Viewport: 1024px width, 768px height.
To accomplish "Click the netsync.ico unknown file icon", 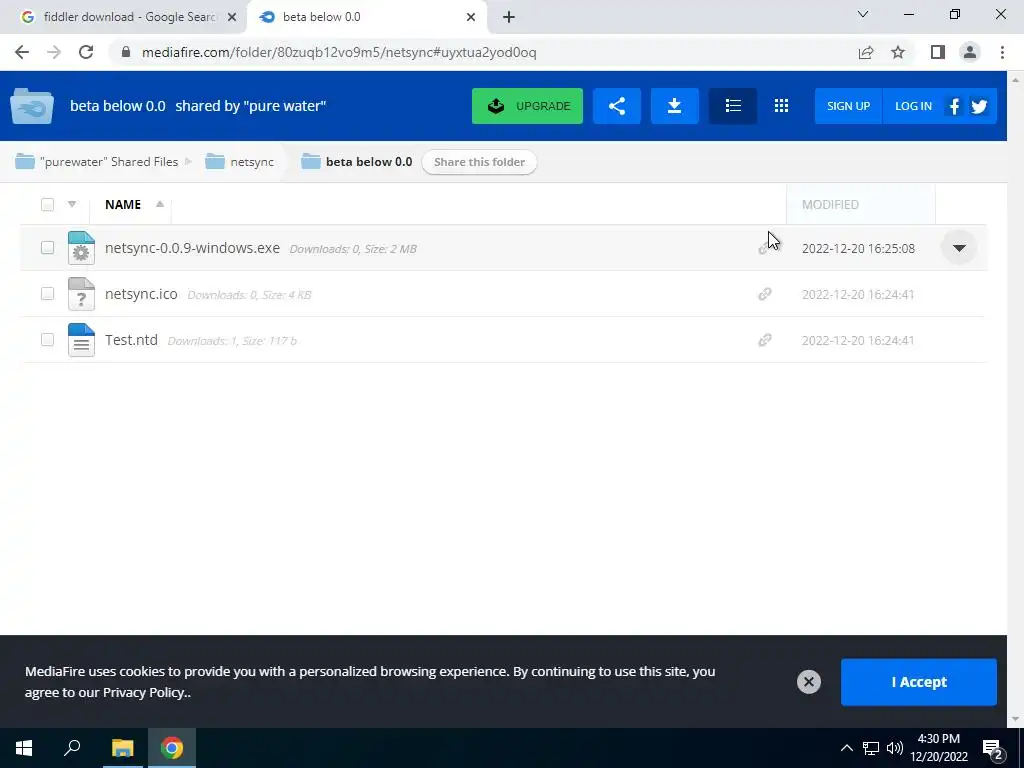I will (x=81, y=294).
